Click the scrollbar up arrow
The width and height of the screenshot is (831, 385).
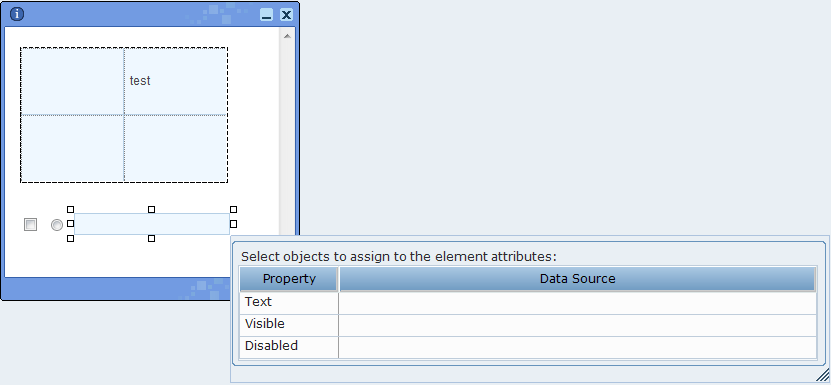pos(287,36)
